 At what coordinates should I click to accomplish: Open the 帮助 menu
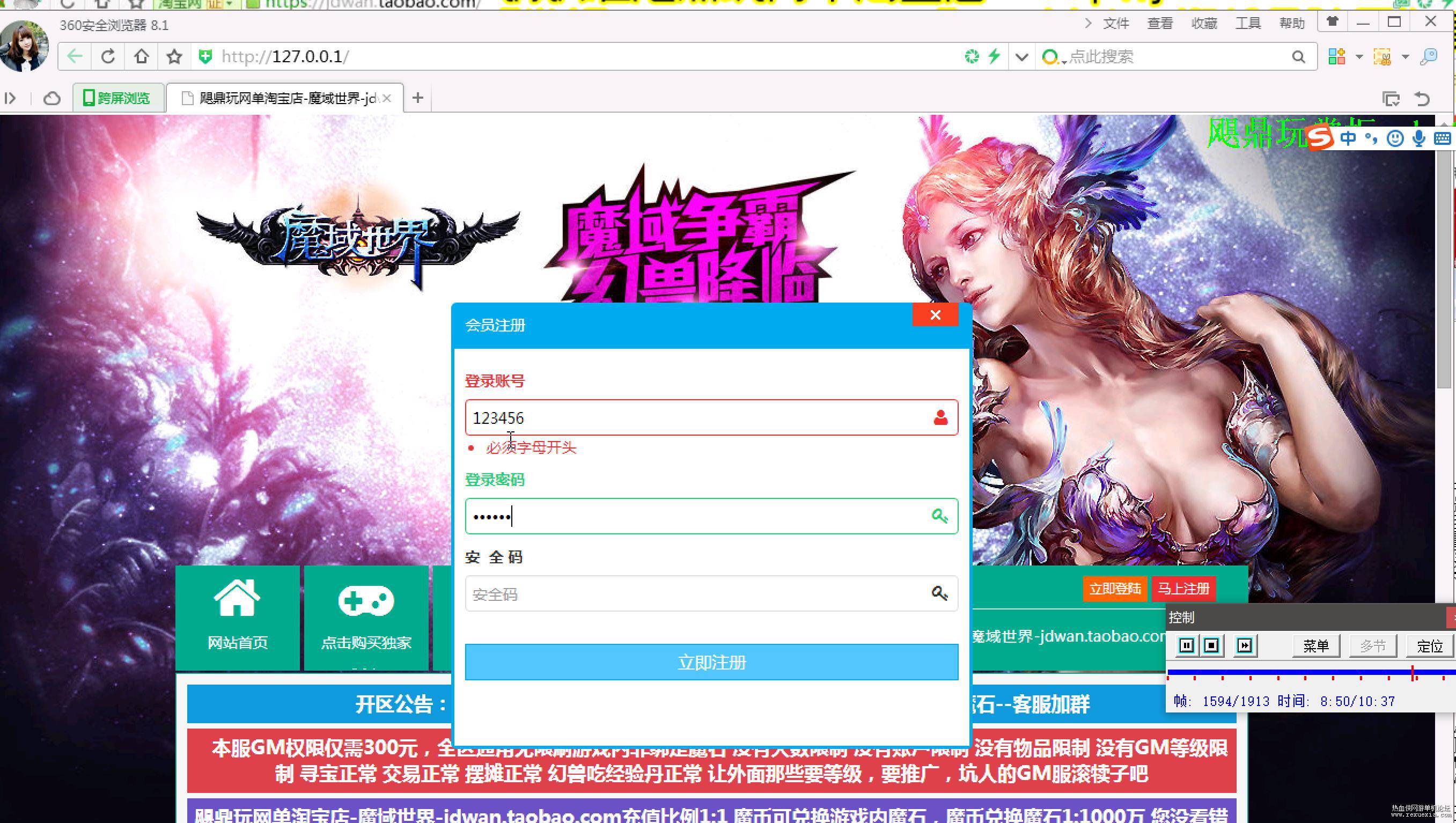(x=1292, y=23)
